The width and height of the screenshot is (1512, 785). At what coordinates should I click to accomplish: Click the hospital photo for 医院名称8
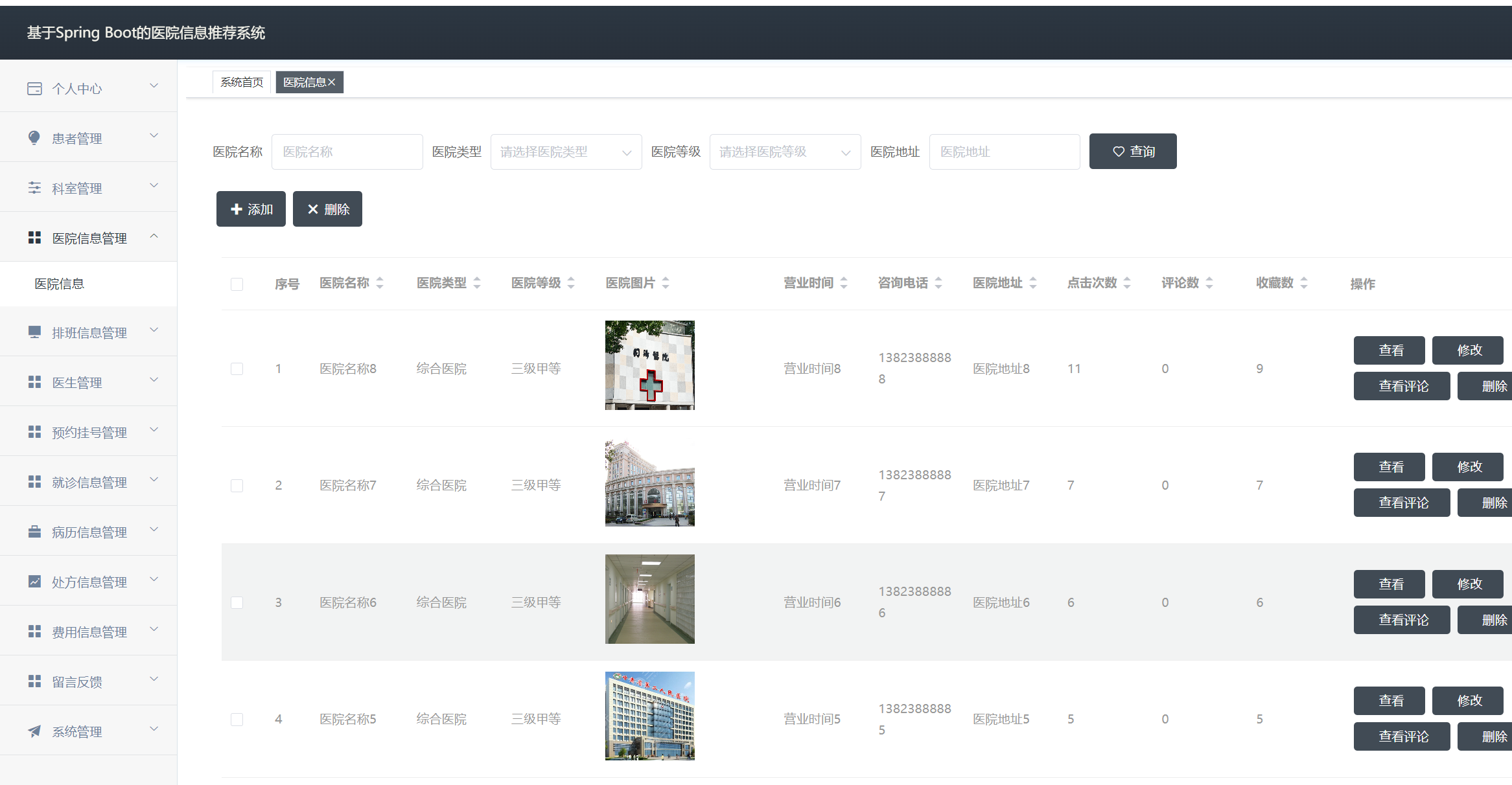pos(649,365)
